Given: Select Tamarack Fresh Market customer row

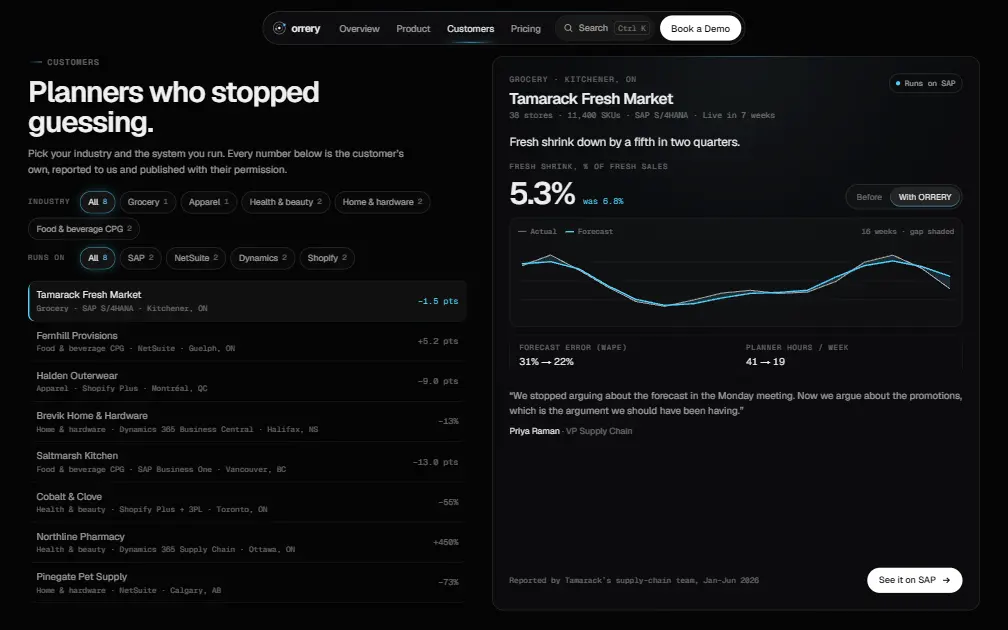Looking at the screenshot, I should (248, 301).
